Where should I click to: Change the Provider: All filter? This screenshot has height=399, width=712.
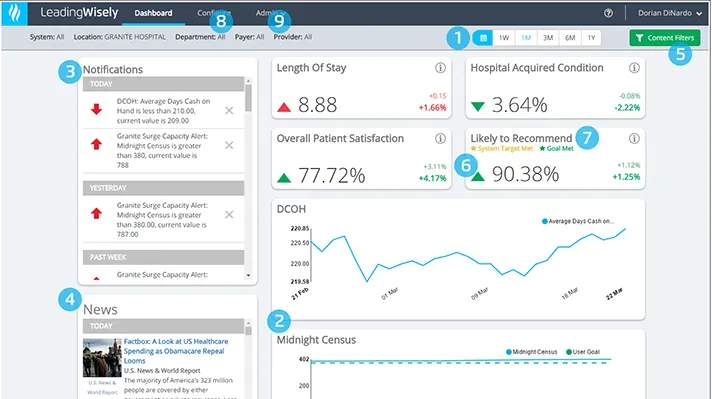(x=292, y=37)
